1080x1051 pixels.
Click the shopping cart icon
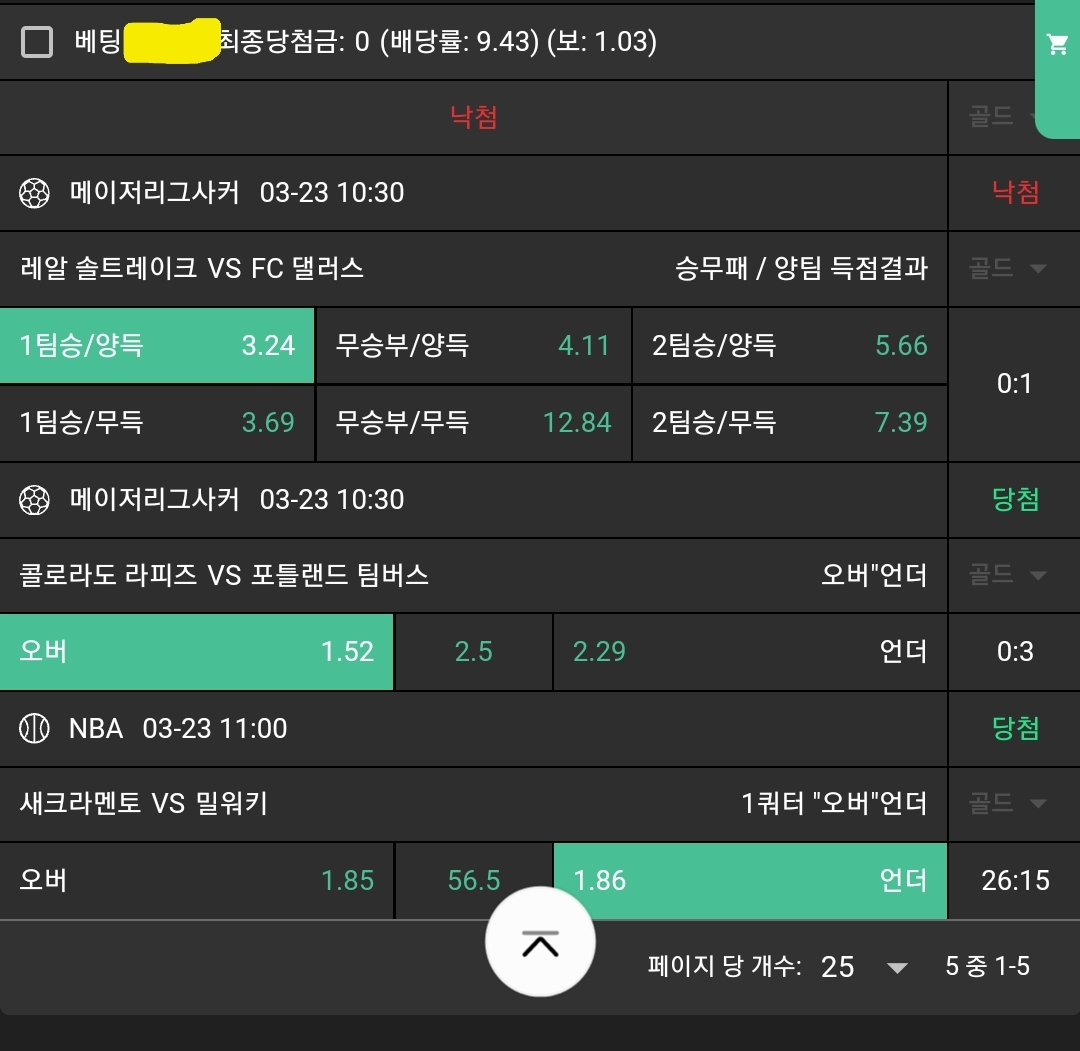coord(1057,44)
